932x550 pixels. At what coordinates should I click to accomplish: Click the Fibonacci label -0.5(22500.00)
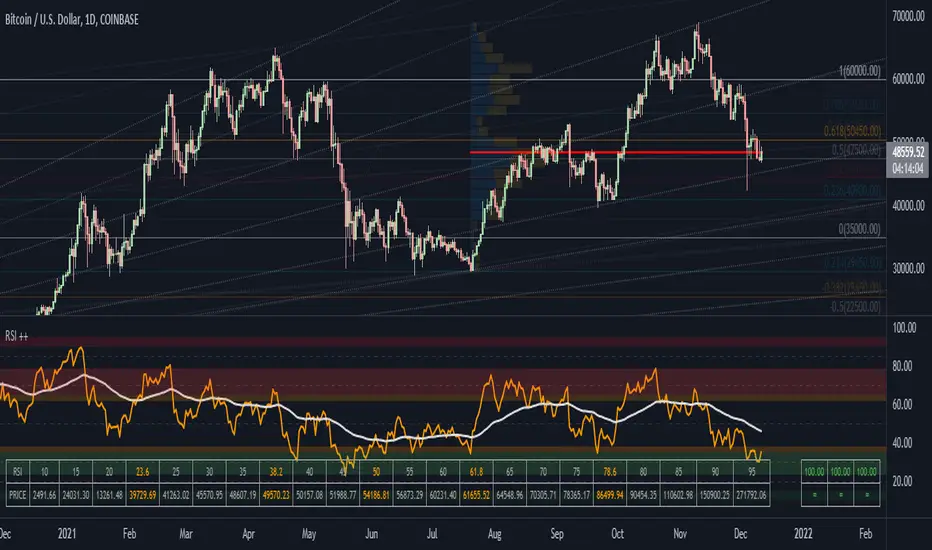(855, 307)
